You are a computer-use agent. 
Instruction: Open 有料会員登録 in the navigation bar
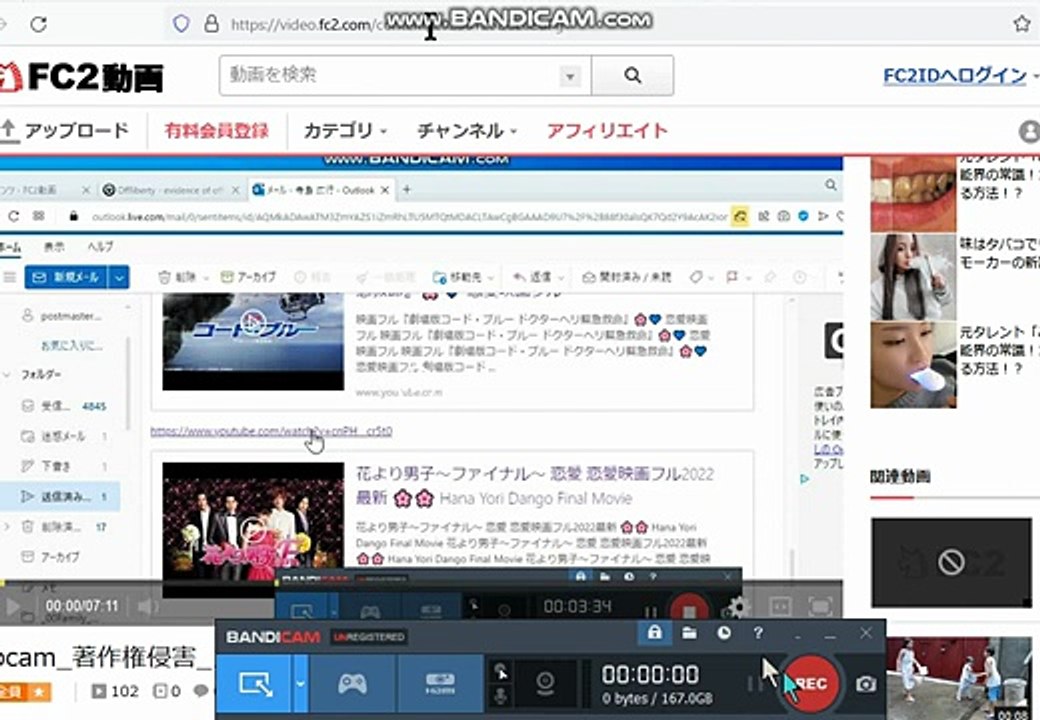tap(216, 131)
